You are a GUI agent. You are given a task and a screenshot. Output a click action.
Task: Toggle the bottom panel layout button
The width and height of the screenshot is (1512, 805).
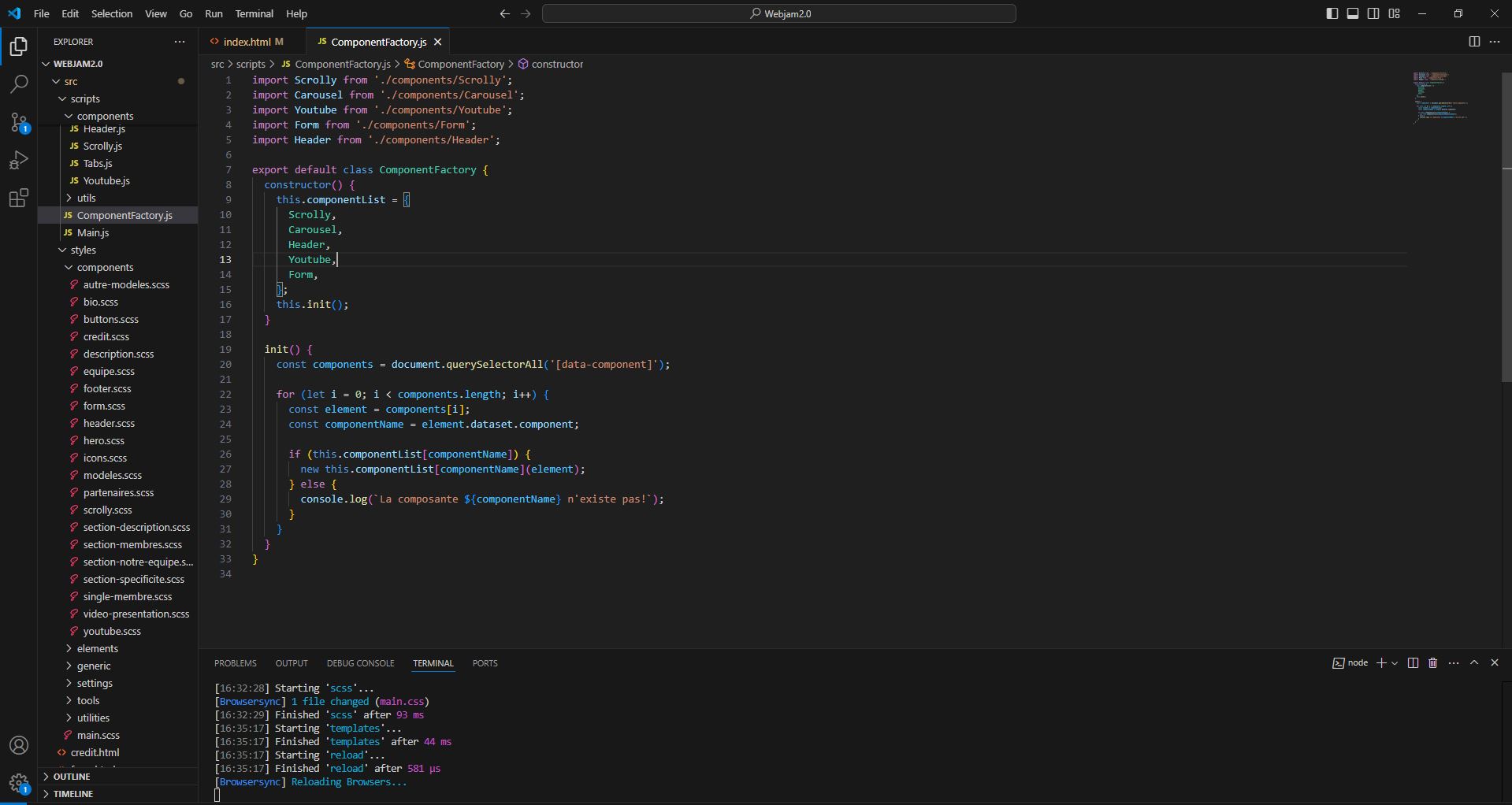click(1353, 13)
